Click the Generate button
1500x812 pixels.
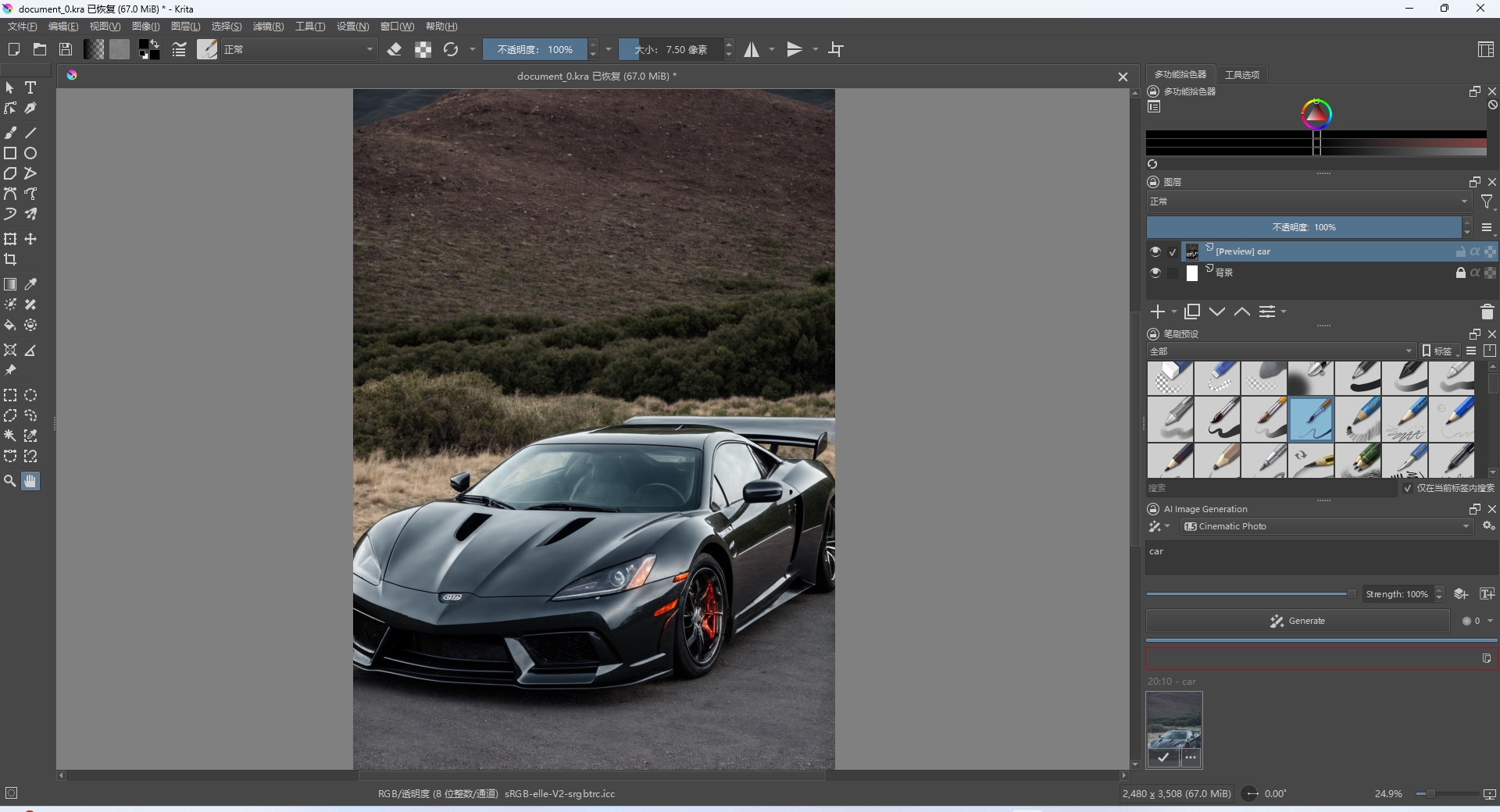(1298, 621)
